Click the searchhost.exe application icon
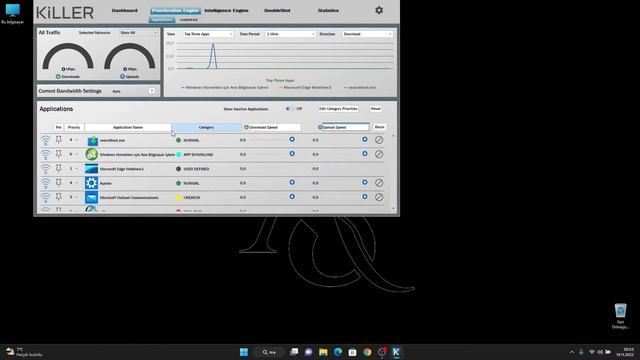Screen dimensions: 640x360 [x=92, y=140]
